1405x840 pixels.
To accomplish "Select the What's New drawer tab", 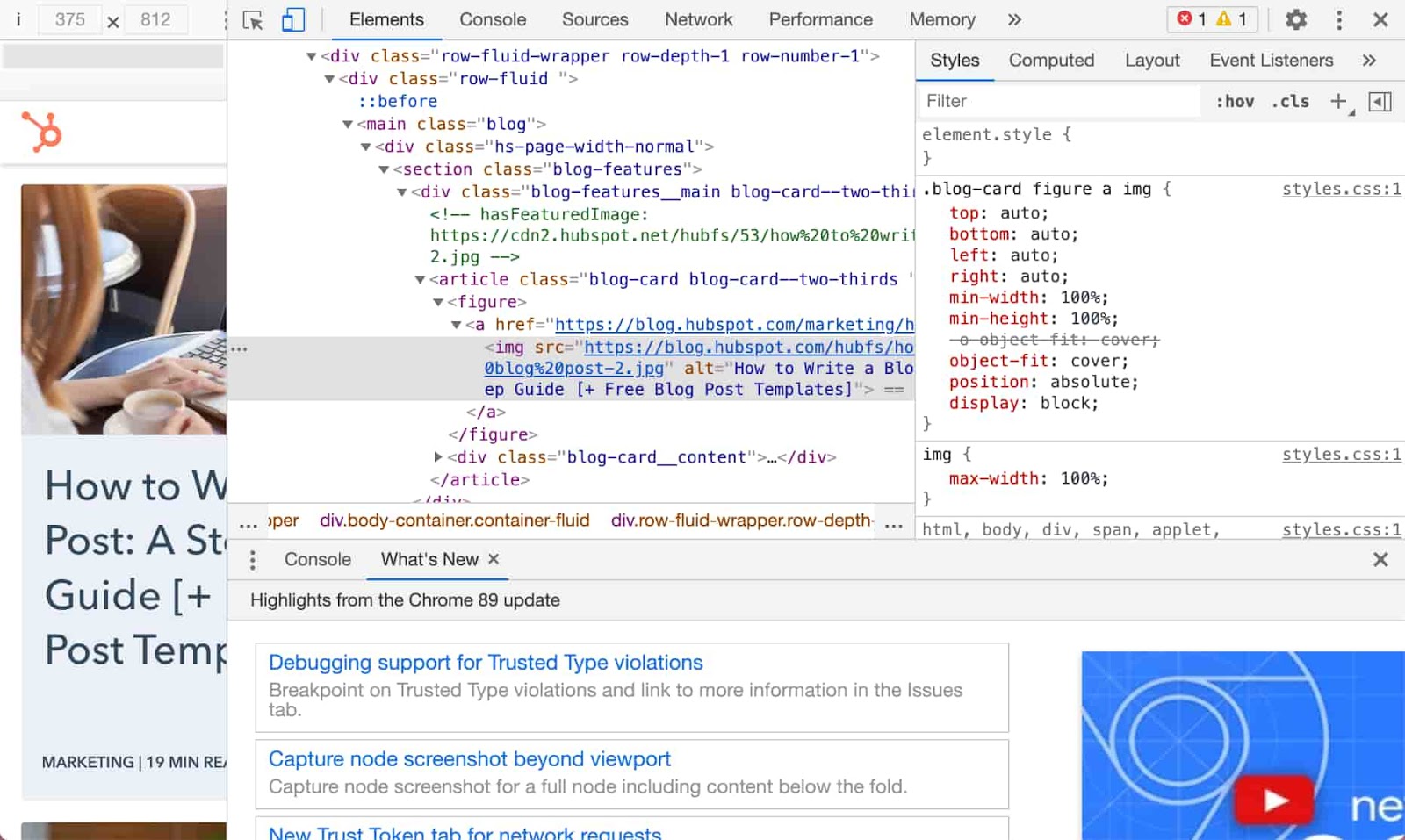I will tap(429, 559).
